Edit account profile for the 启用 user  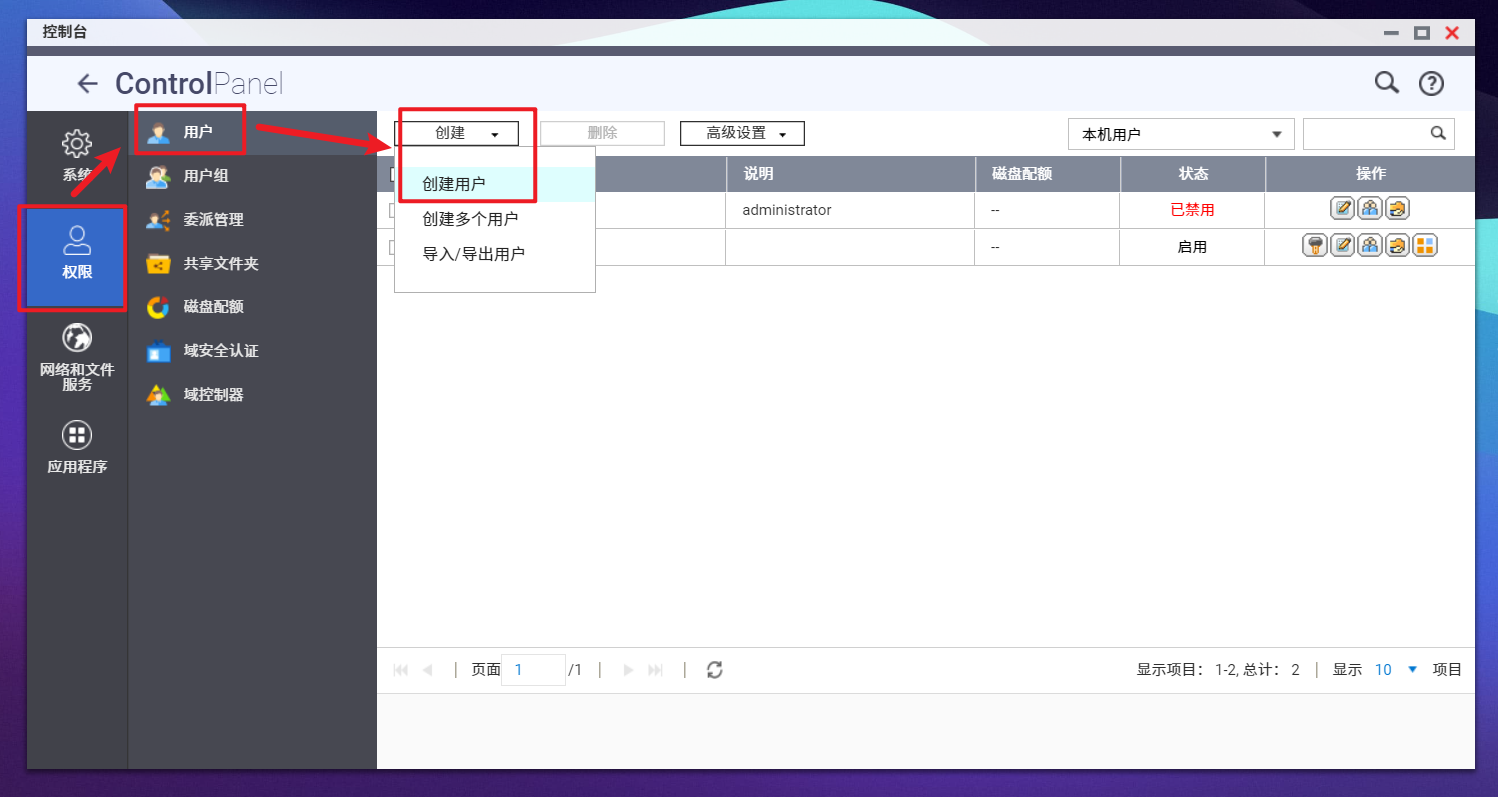pos(1342,246)
